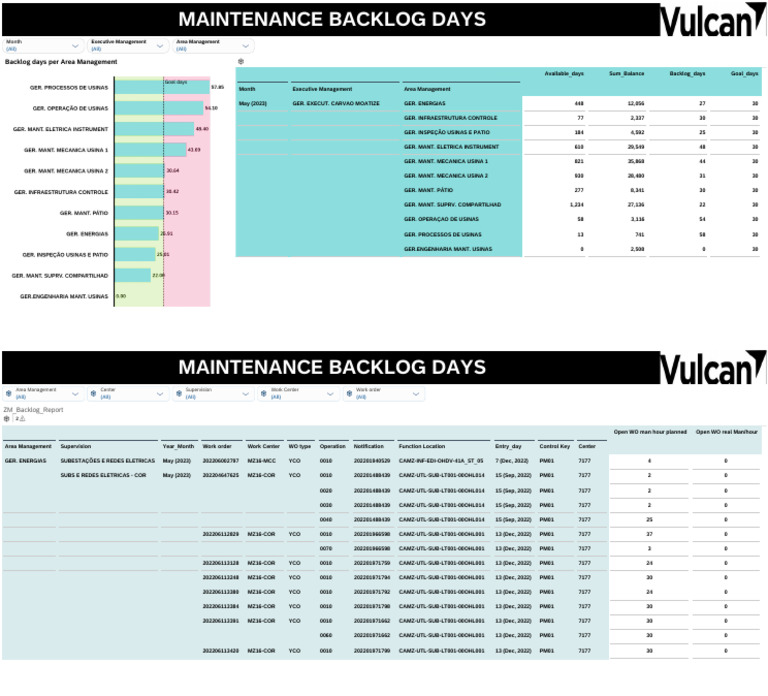Expand the Work order filter chevron

[416, 393]
